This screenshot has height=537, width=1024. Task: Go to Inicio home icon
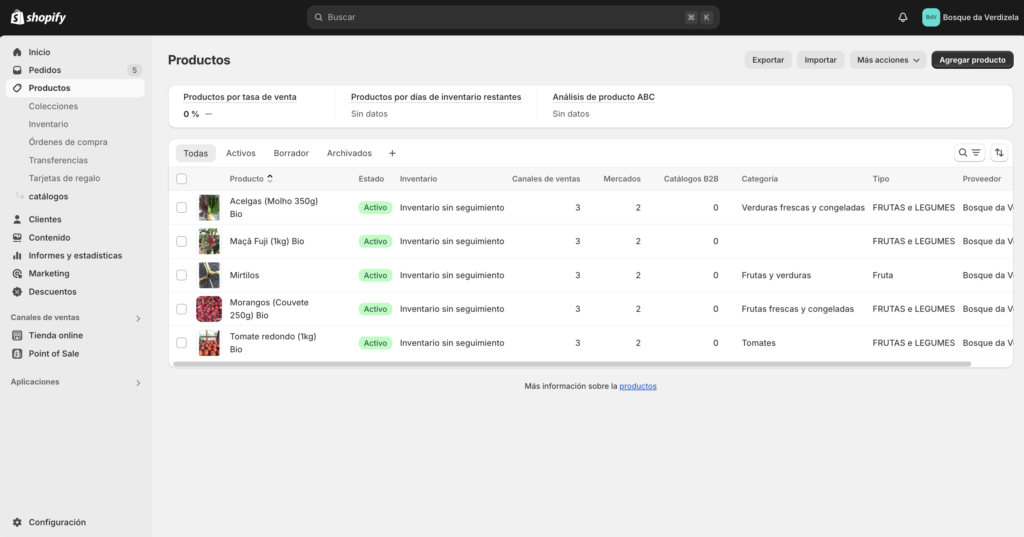[x=18, y=52]
